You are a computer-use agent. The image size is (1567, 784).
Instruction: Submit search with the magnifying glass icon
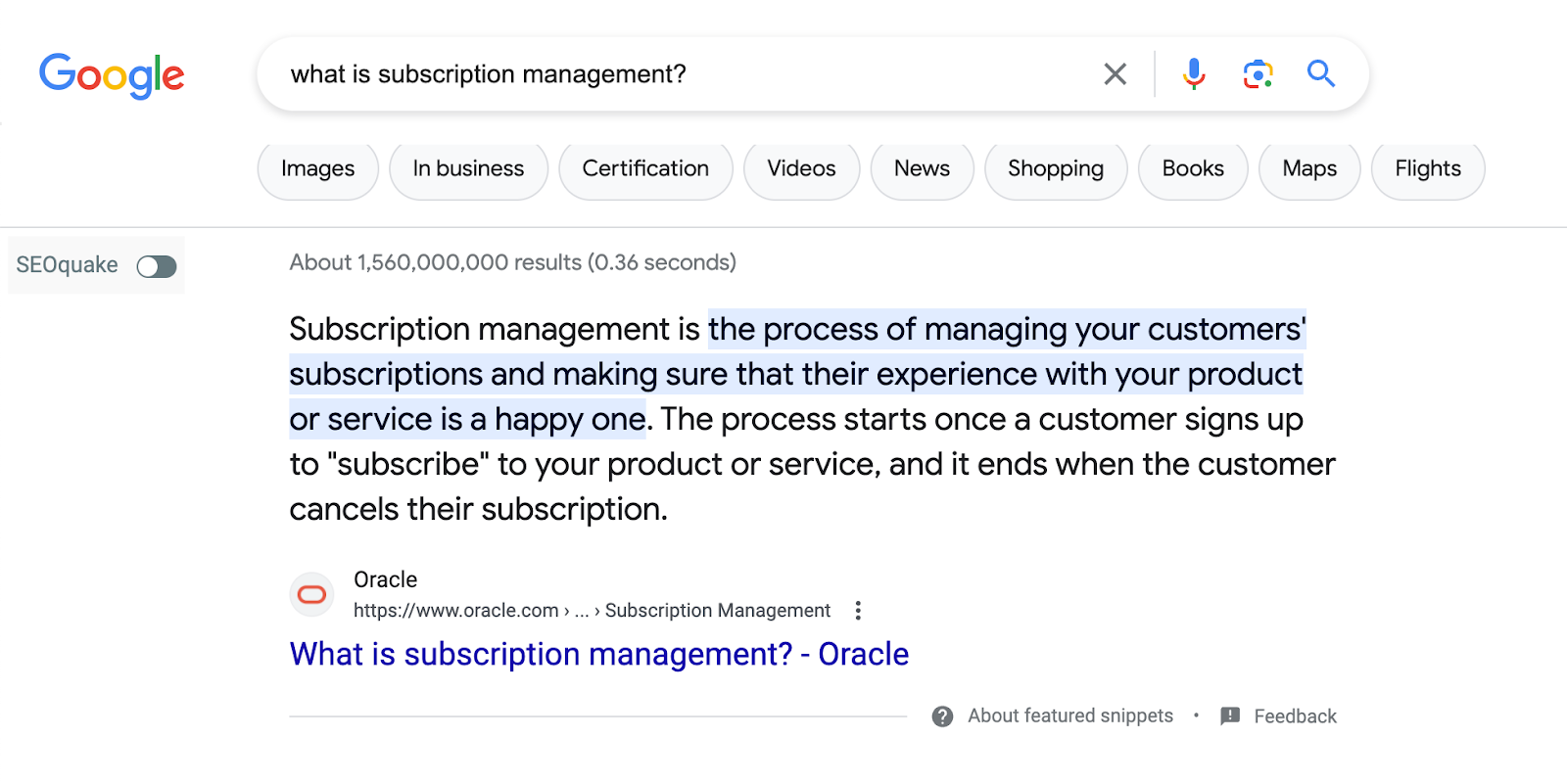[1321, 74]
